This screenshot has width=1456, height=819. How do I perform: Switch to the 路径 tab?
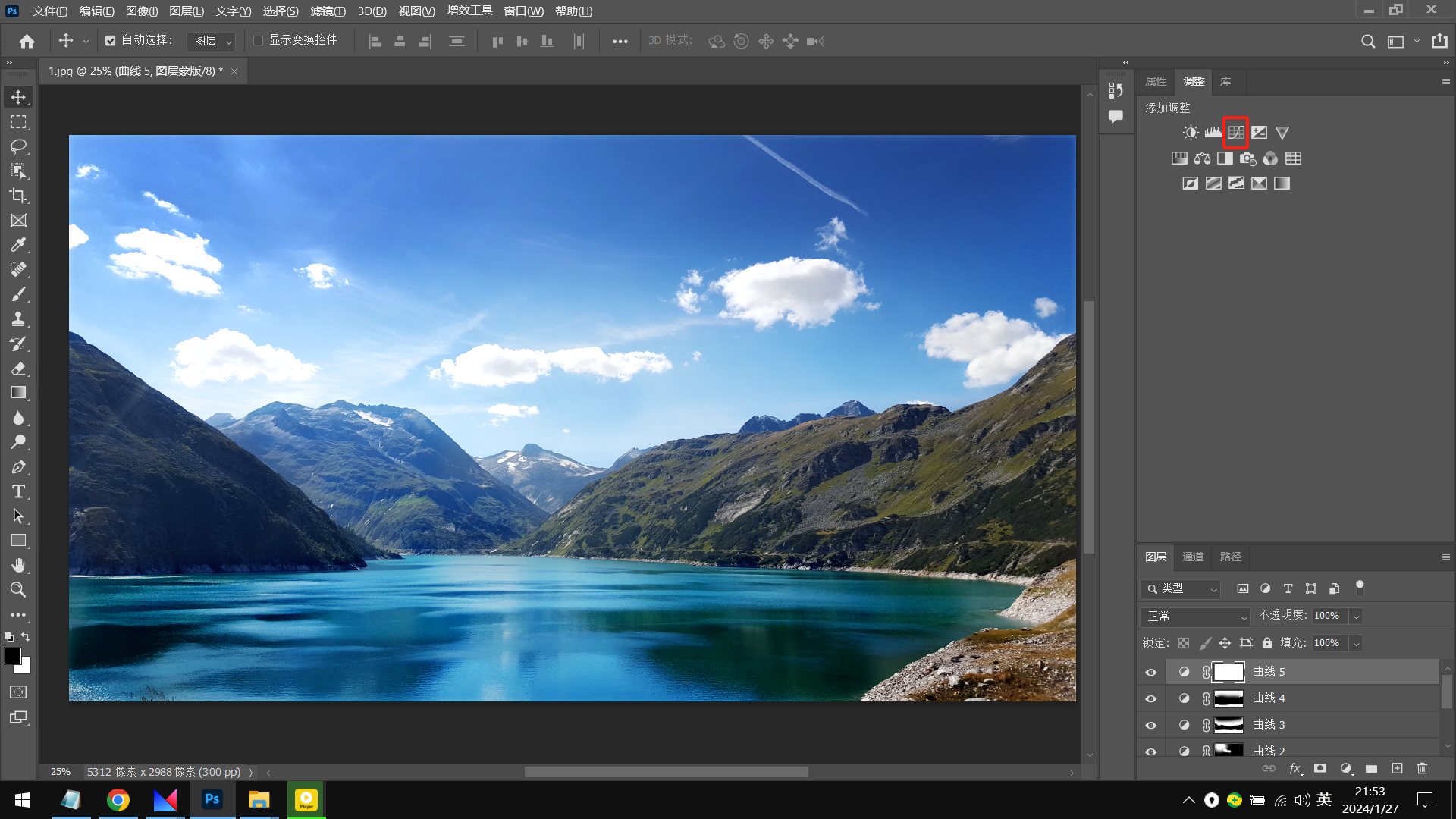[x=1231, y=557]
